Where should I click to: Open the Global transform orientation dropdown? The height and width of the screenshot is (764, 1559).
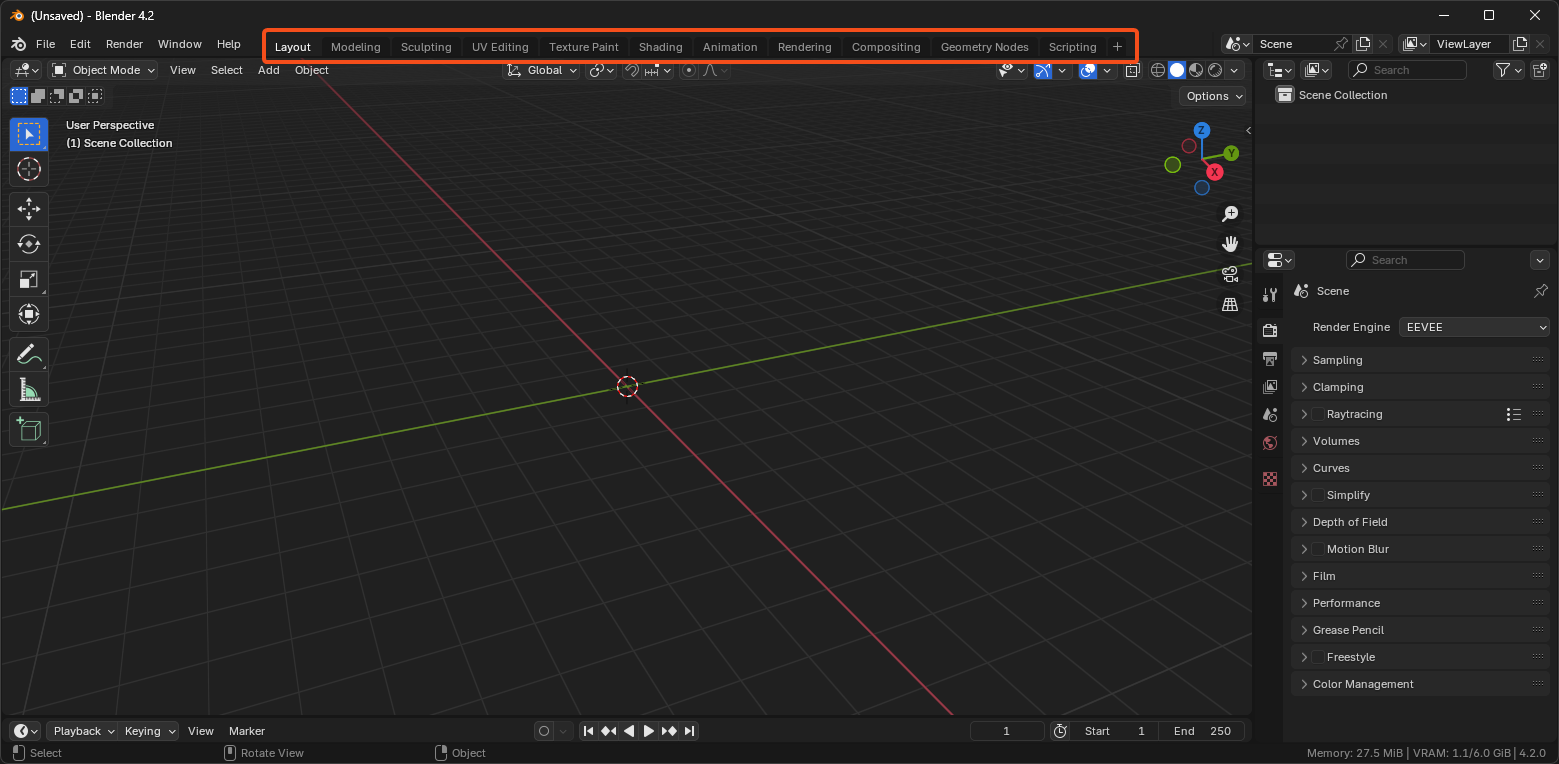point(541,70)
